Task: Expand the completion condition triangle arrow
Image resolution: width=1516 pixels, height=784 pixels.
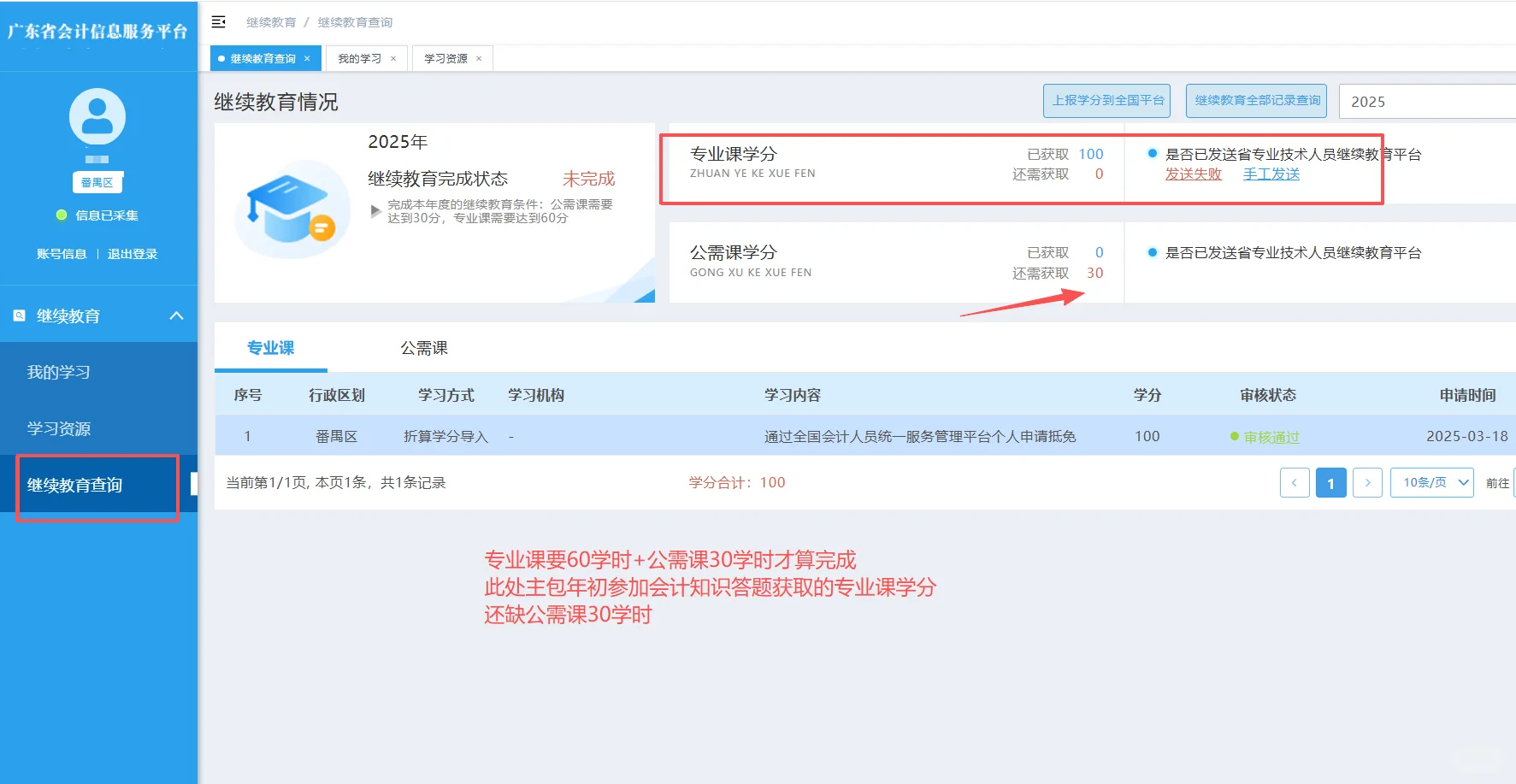Action: tap(375, 210)
